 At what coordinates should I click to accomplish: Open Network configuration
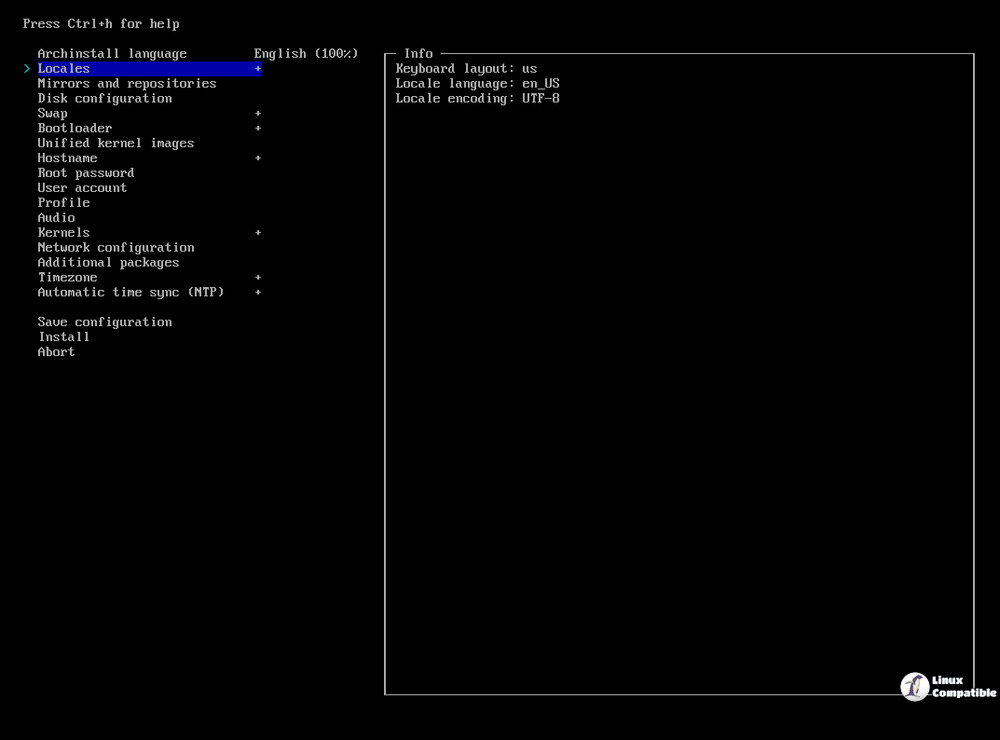(x=115, y=247)
